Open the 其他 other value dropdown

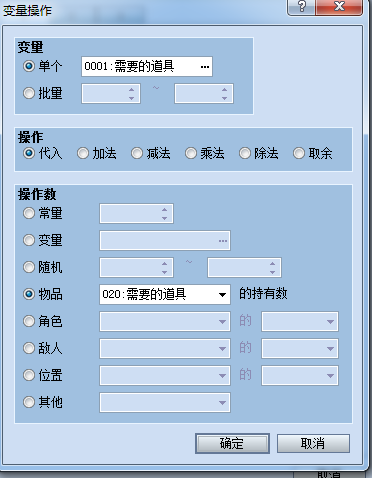[165, 402]
